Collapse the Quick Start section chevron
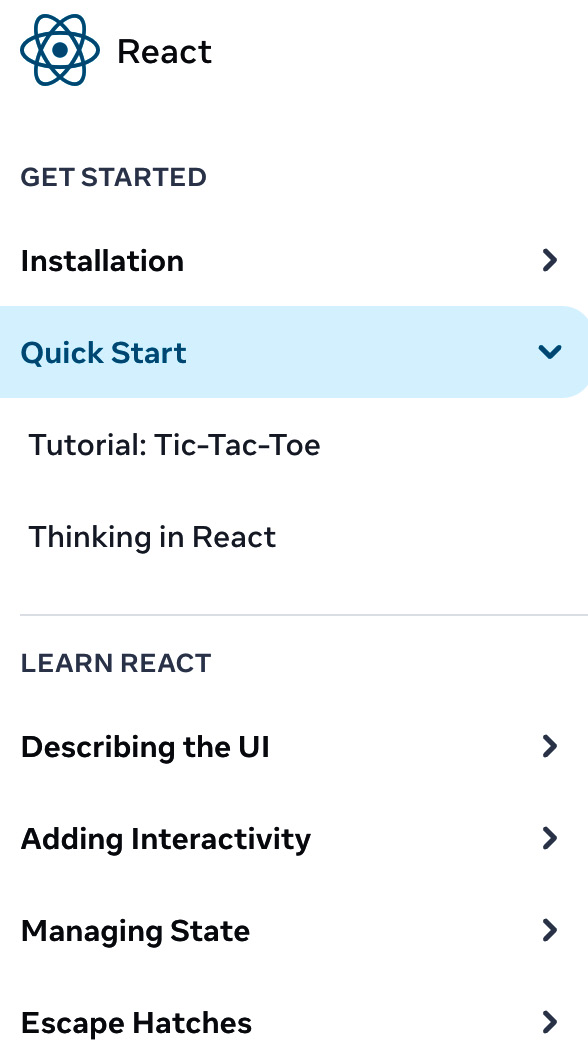This screenshot has width=588, height=1054. pyautogui.click(x=549, y=352)
